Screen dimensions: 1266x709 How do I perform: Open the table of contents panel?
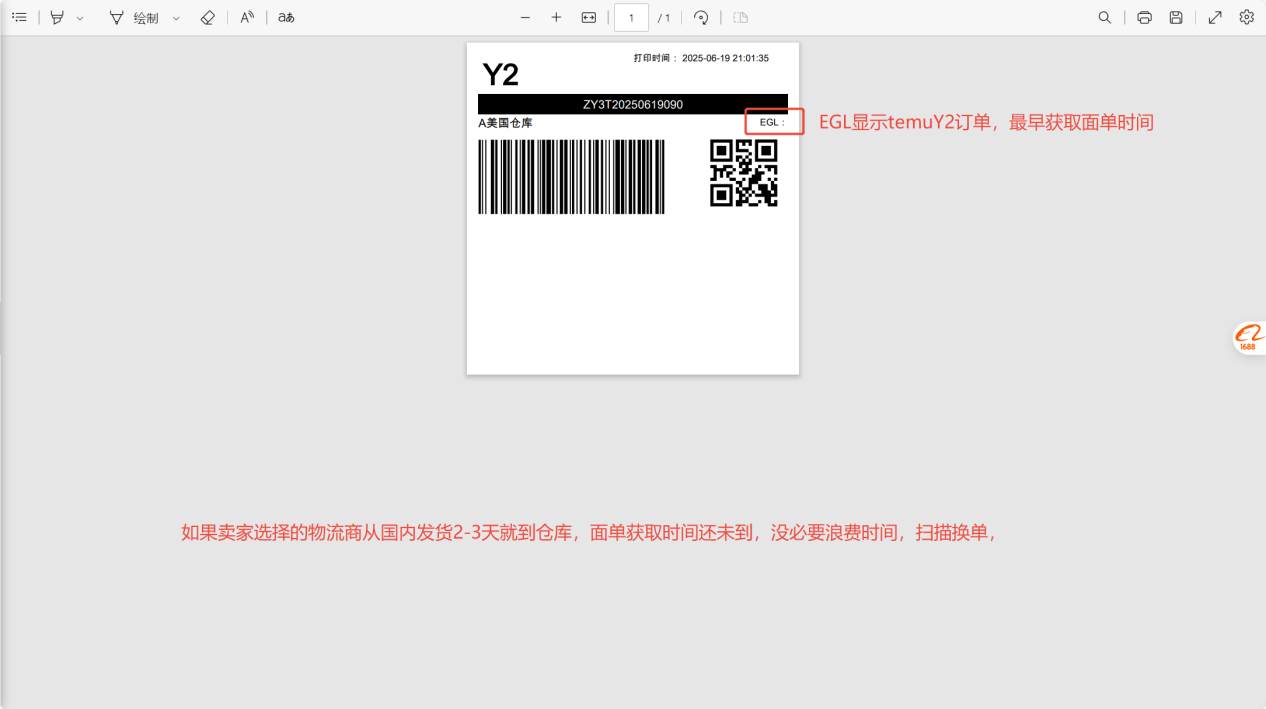point(19,17)
